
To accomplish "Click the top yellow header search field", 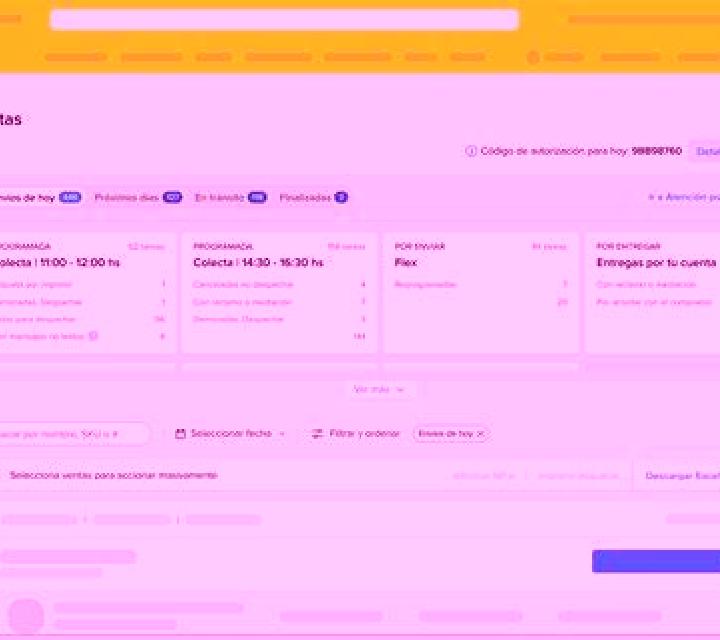I will tap(284, 20).
